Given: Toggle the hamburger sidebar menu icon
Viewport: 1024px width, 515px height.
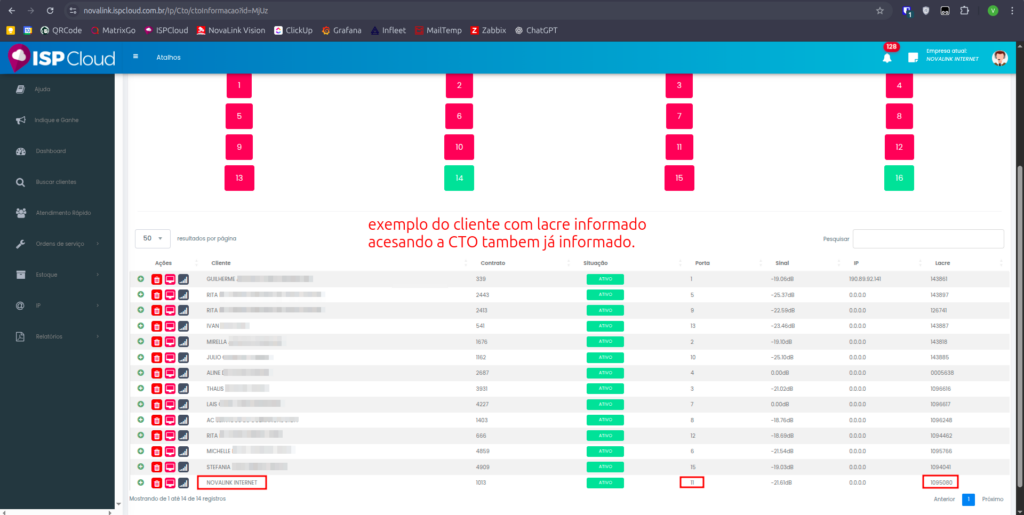Looking at the screenshot, I should [x=135, y=57].
